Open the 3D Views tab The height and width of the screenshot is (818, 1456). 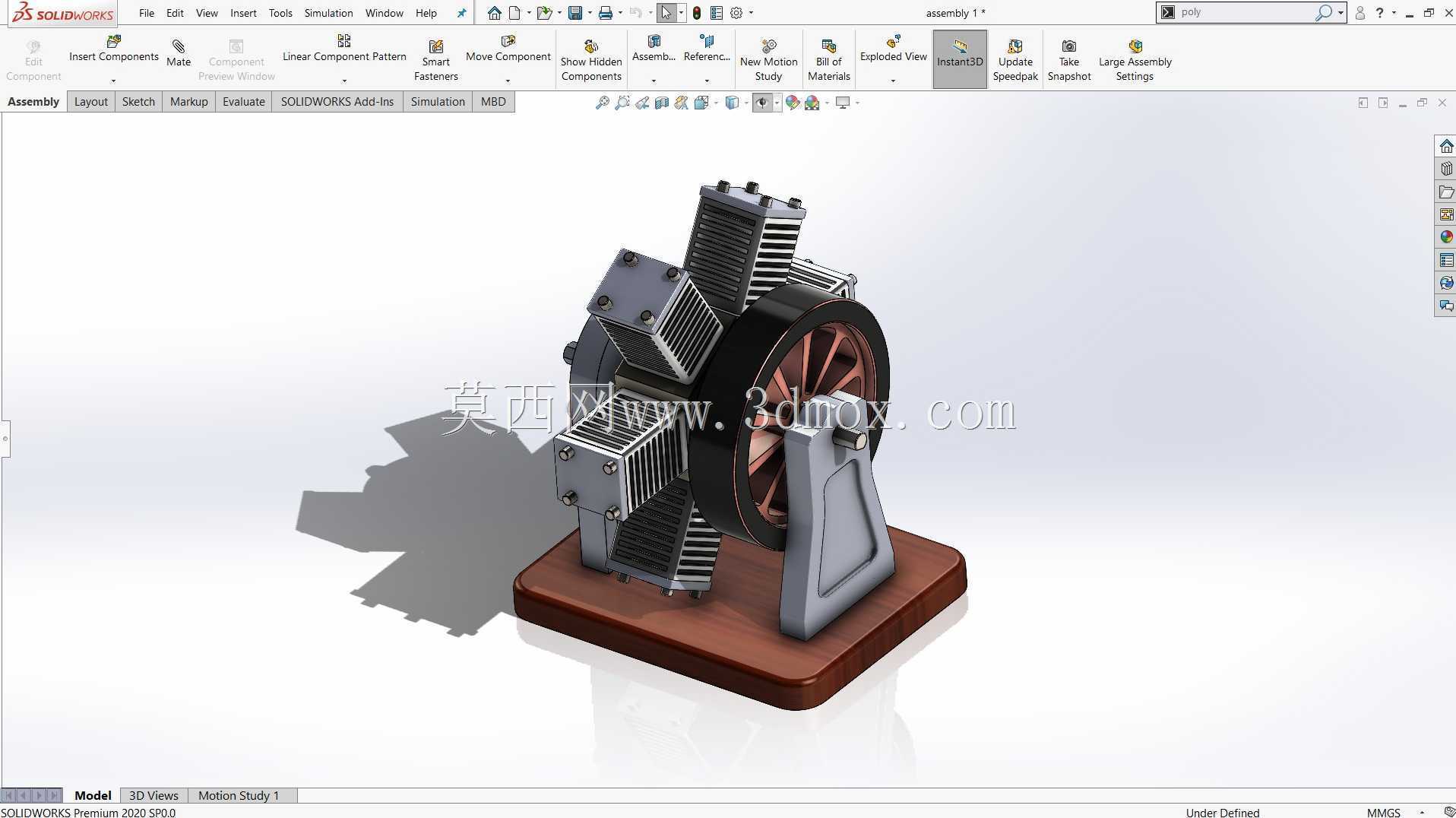click(x=154, y=795)
